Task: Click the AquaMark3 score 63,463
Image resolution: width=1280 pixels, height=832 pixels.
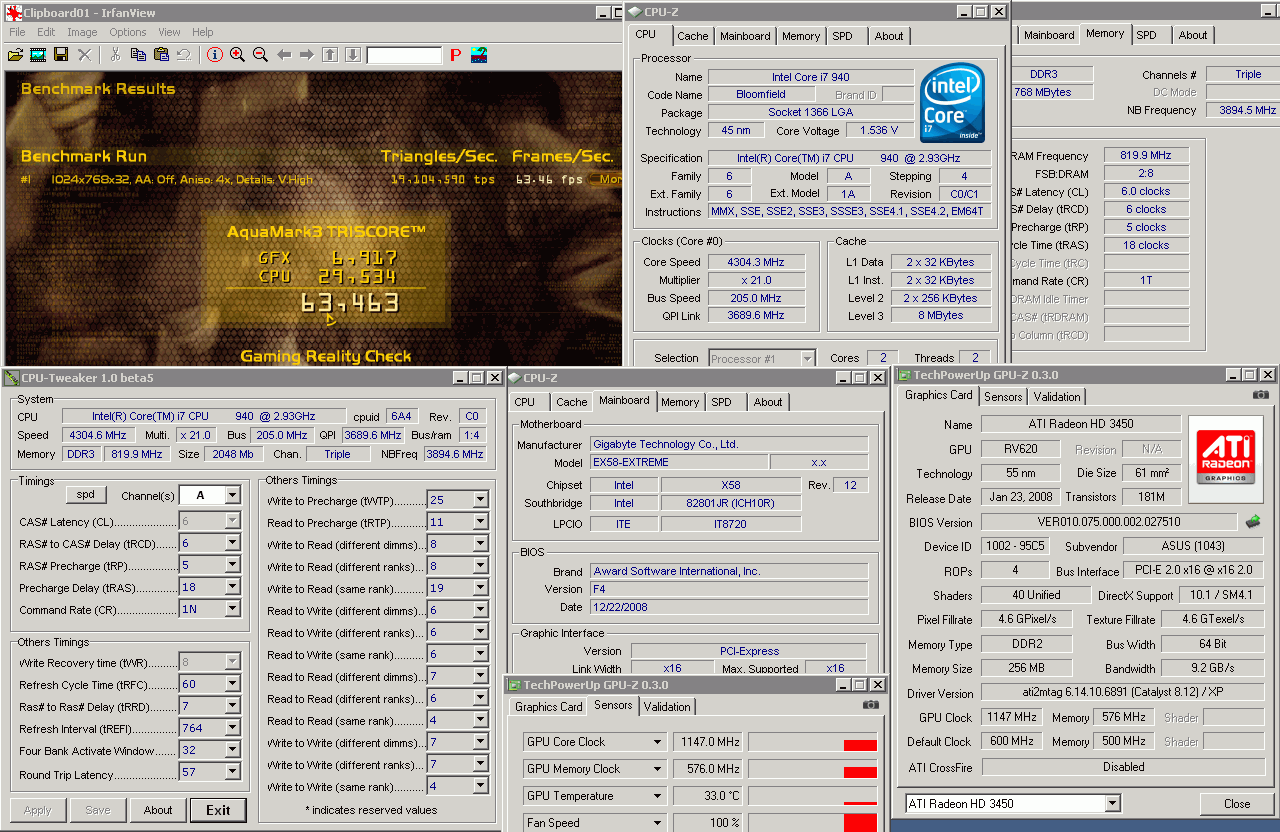Action: [350, 303]
